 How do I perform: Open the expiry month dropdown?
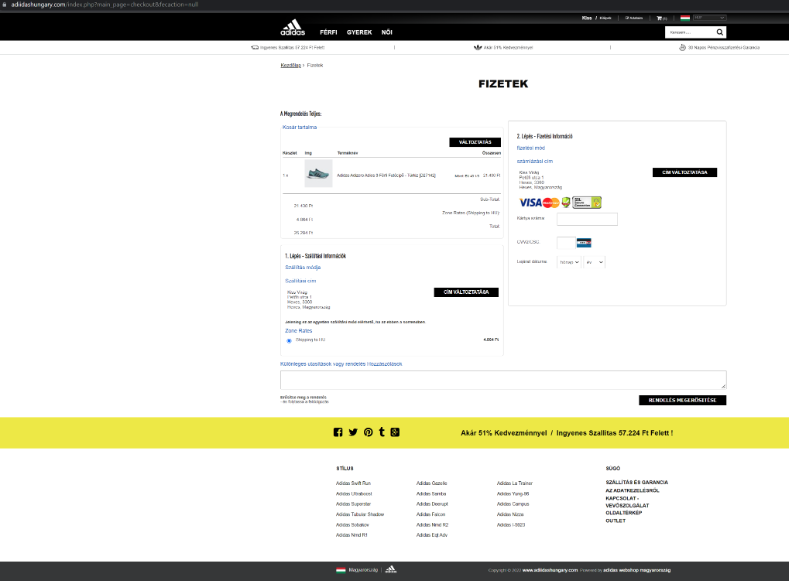[568, 261]
